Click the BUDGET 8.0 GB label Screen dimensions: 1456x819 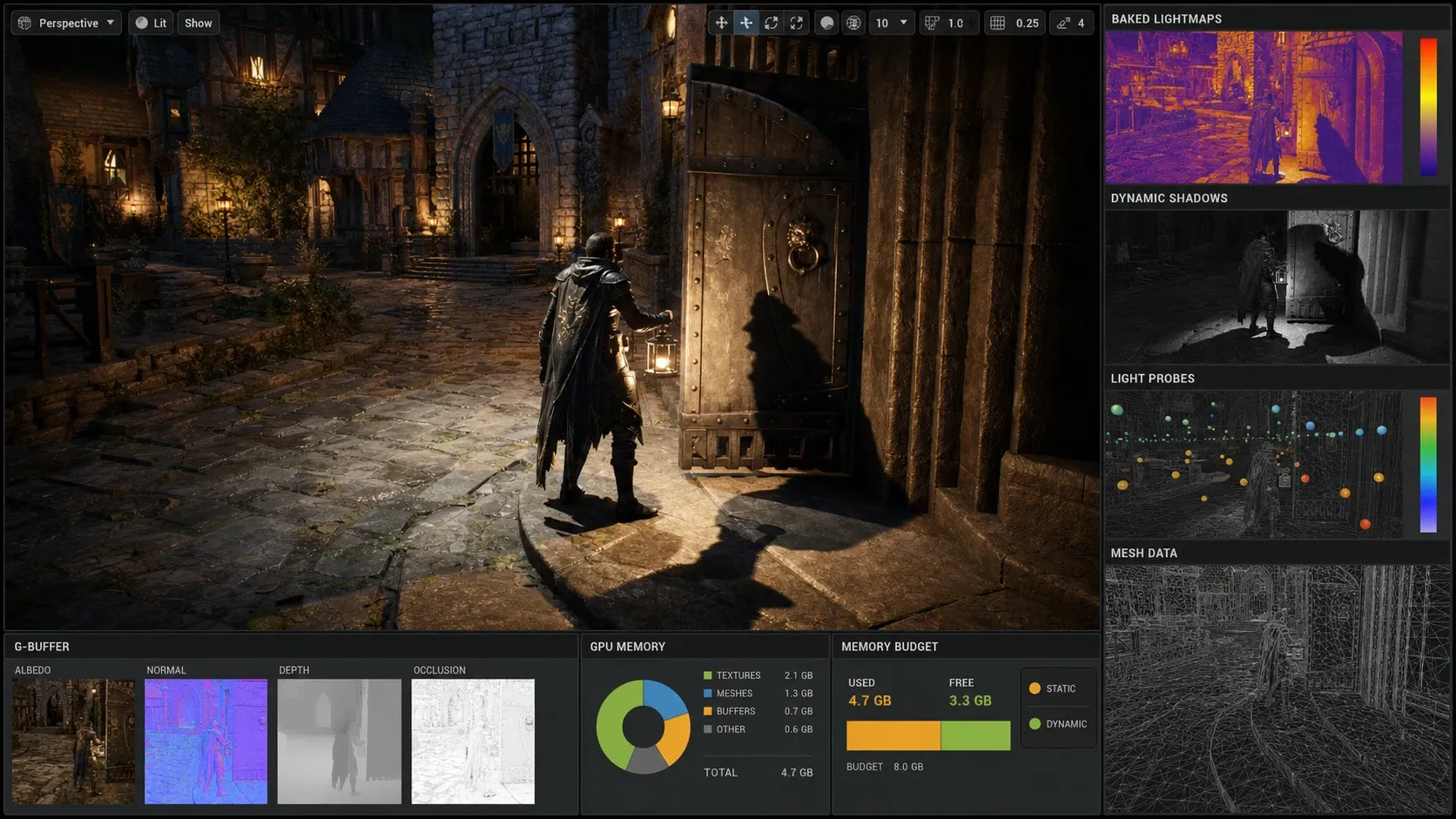point(885,767)
